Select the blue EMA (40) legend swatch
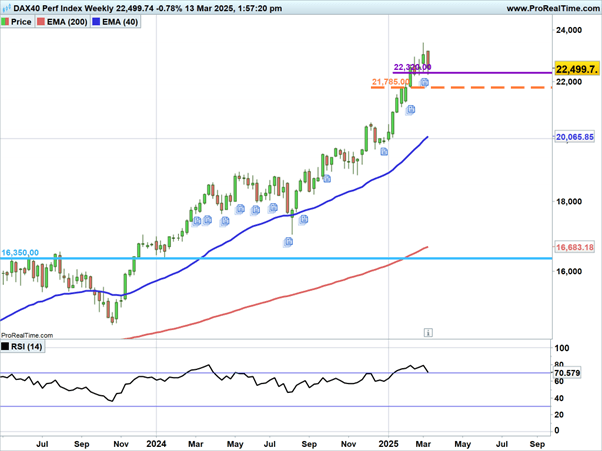This screenshot has width=602, height=451. [96, 22]
